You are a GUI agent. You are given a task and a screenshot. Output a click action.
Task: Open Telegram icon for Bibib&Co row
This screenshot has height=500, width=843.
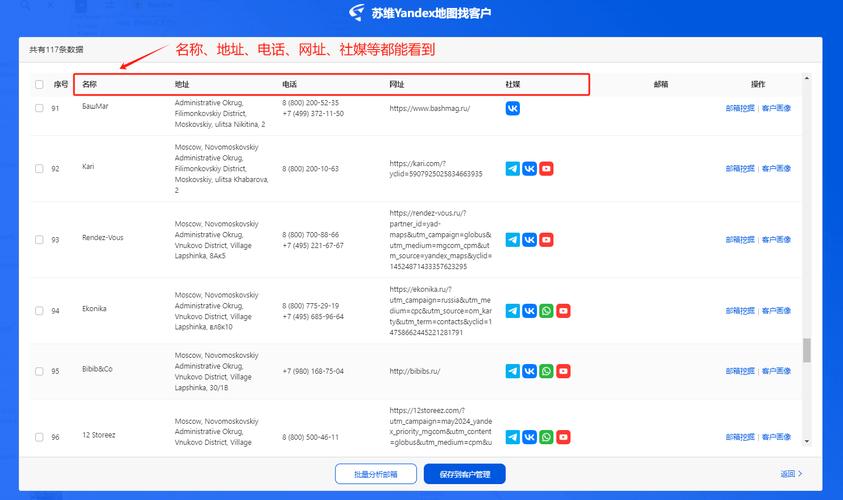tap(513, 371)
